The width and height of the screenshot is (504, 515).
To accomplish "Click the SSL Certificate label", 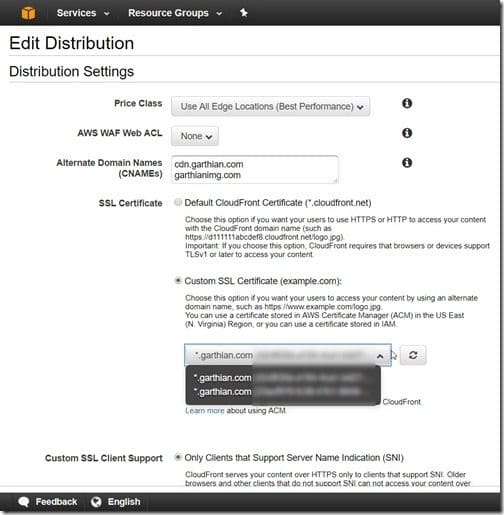I will coord(130,203).
